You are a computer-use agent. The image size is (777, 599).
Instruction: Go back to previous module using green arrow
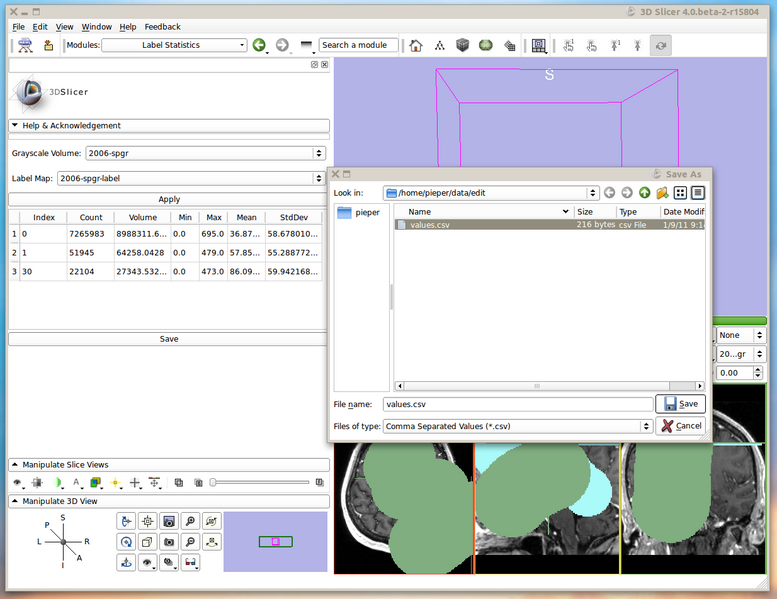(x=259, y=45)
